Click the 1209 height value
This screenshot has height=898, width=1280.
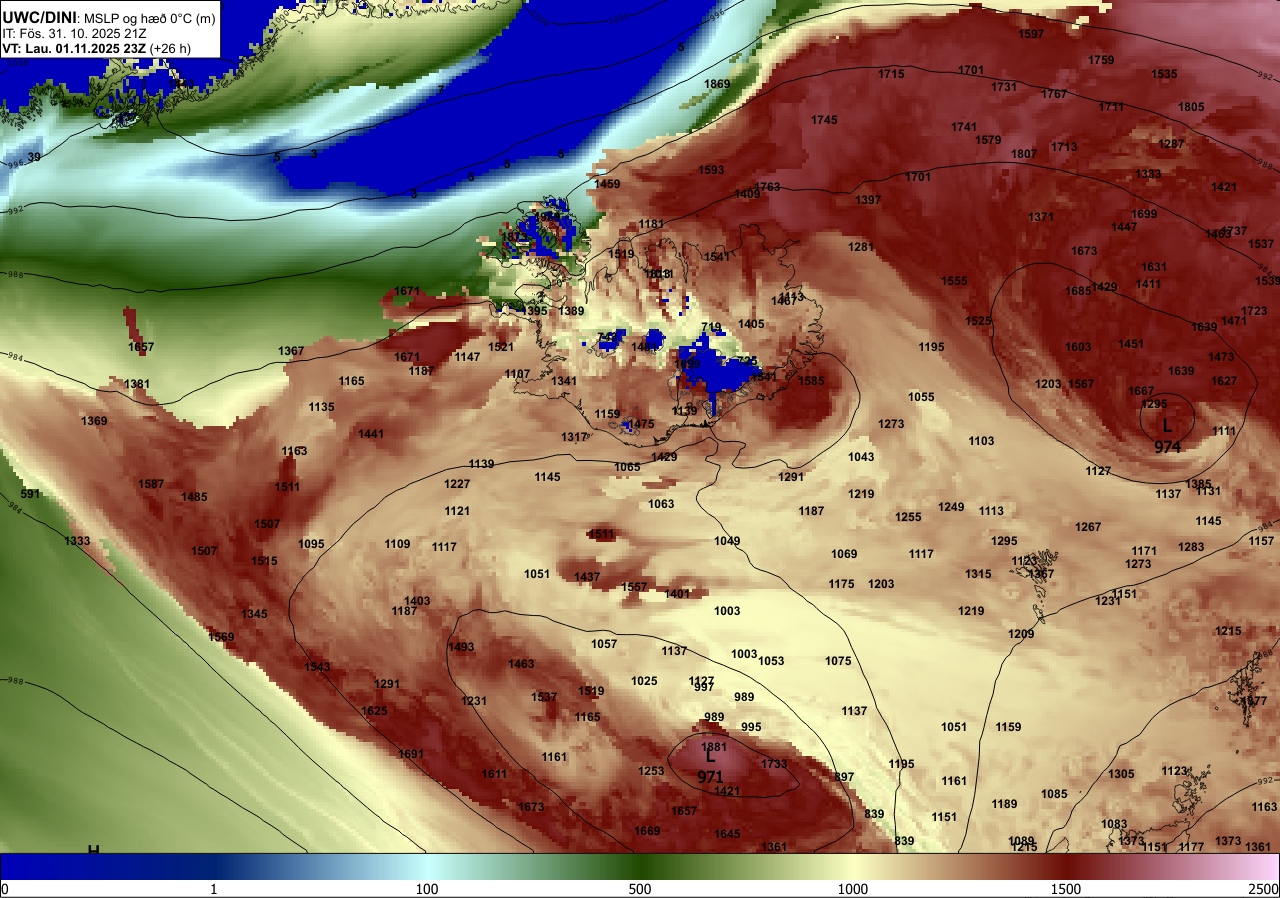(x=1021, y=634)
